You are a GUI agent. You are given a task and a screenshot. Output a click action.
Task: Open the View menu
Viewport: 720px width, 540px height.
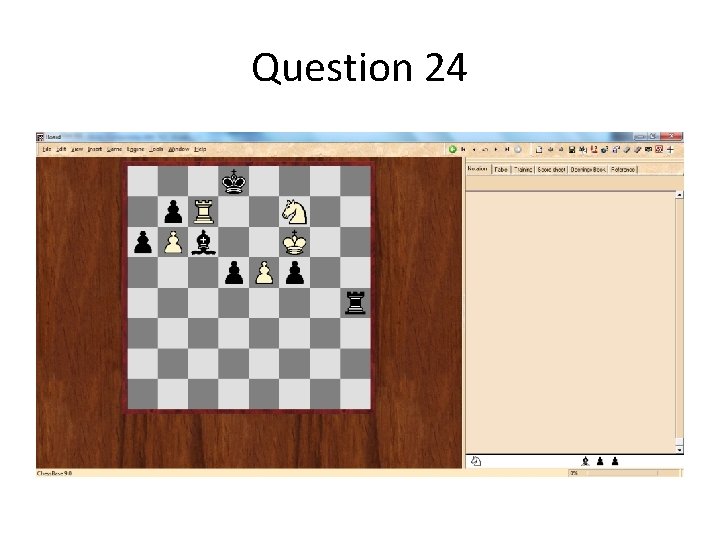(x=77, y=149)
